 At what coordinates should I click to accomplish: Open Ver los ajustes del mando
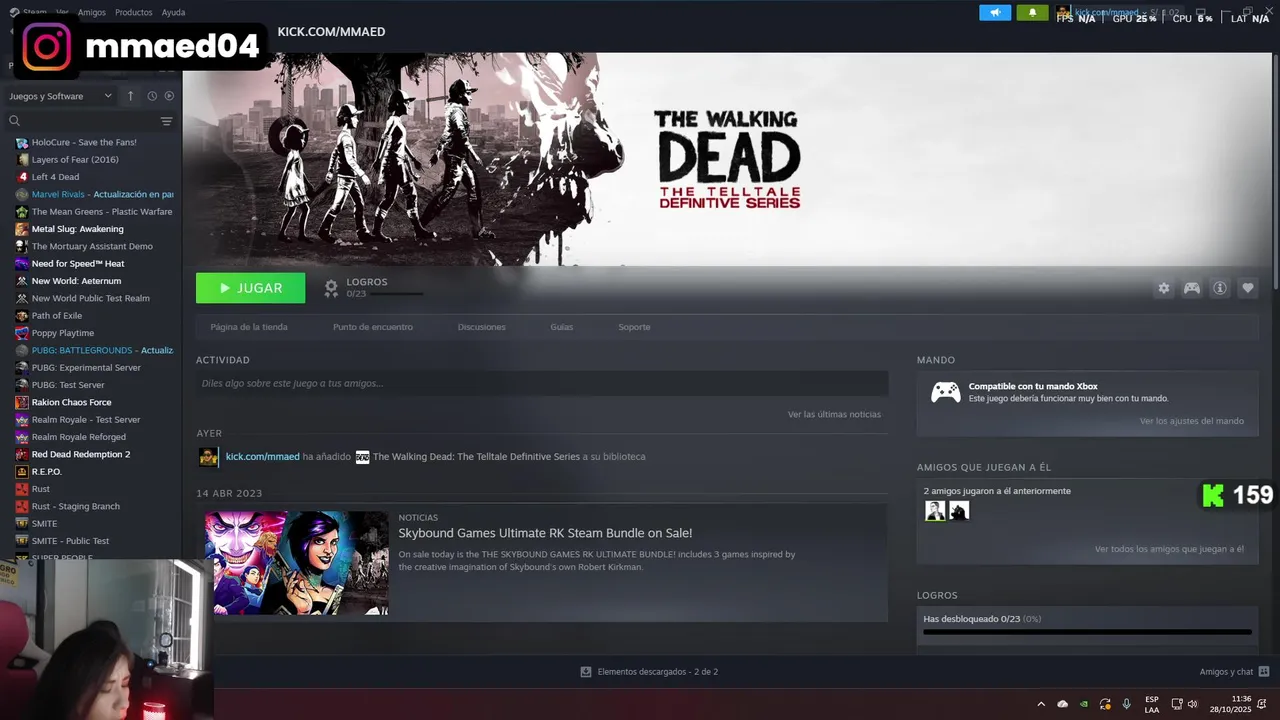1192,421
